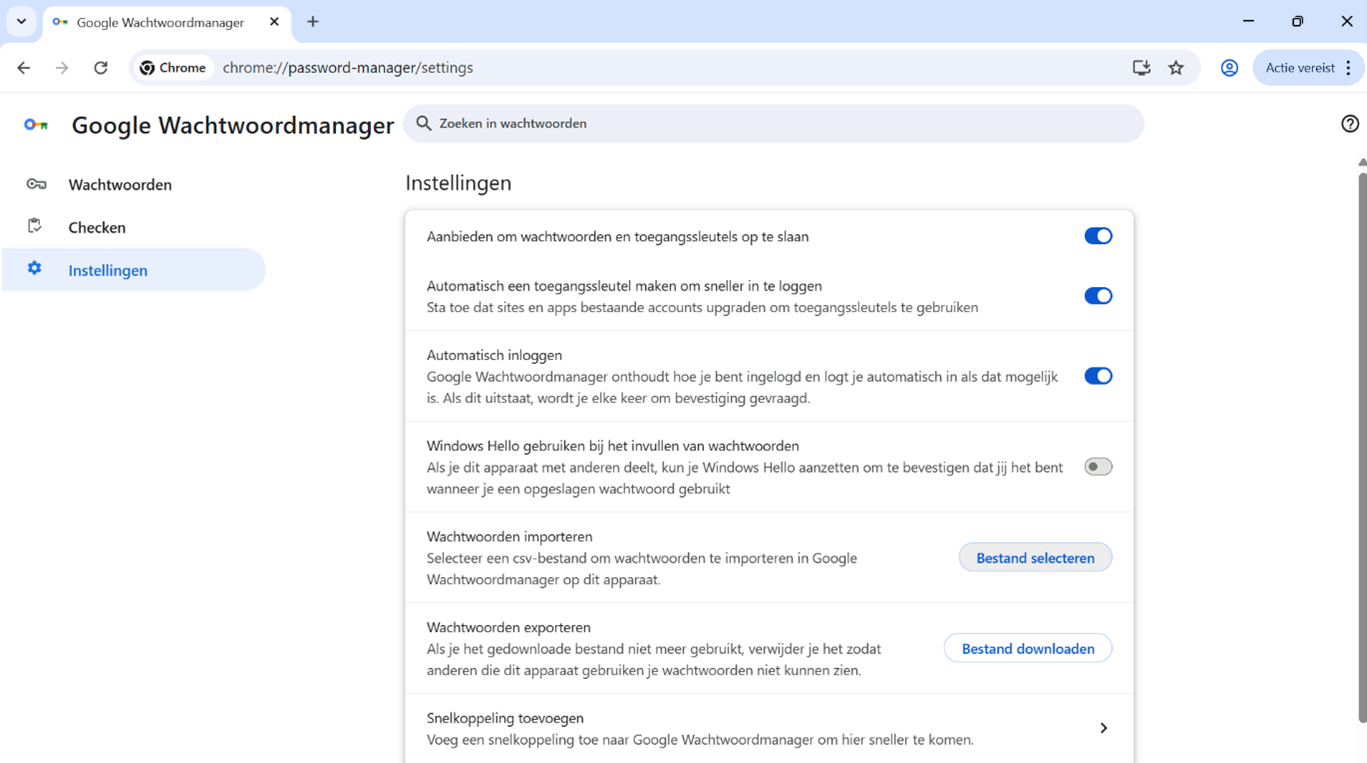1367x763 pixels.
Task: Select the Checken checkup icon in sidebar
Action: (x=34, y=227)
